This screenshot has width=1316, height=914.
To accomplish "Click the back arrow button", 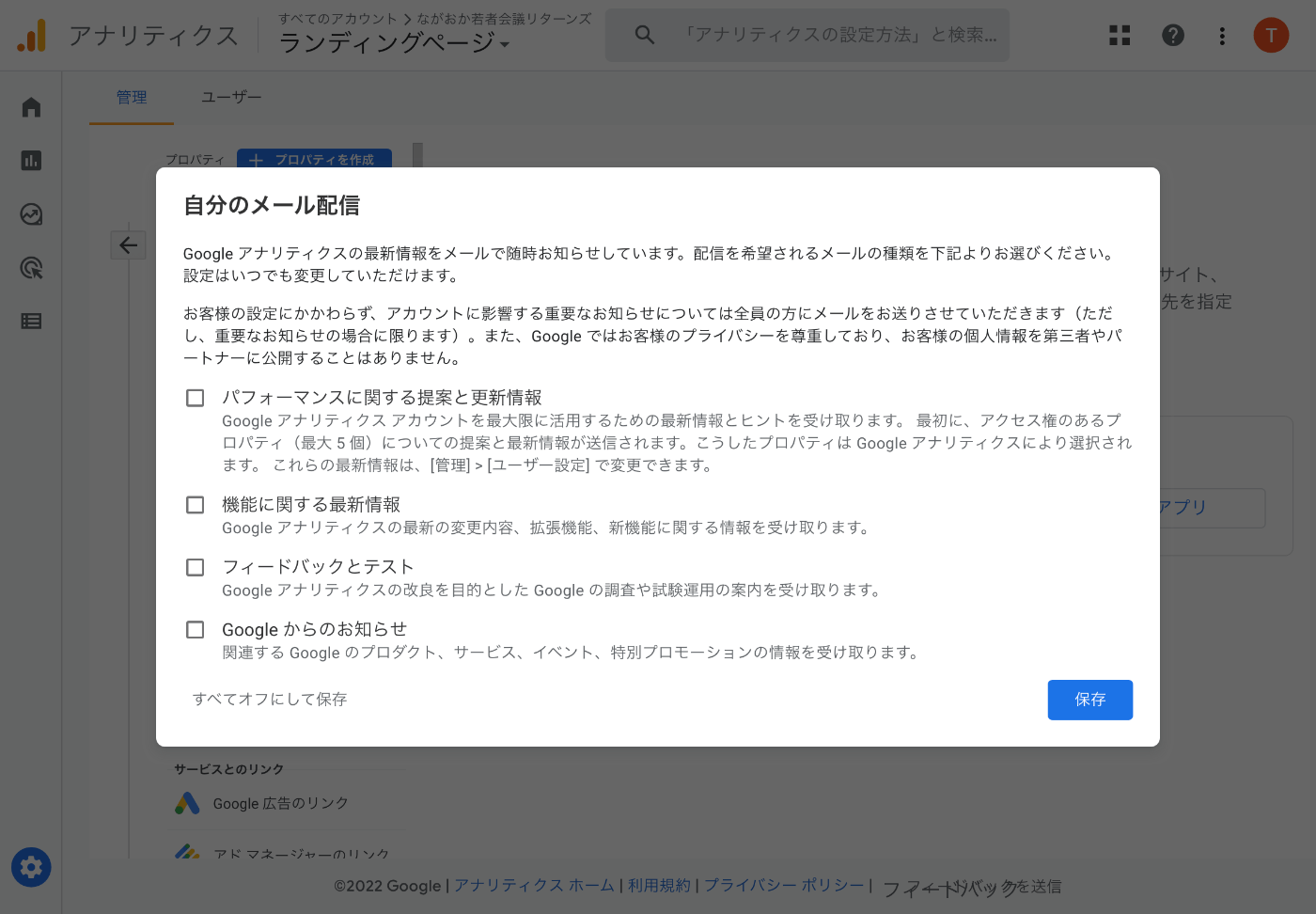I will (129, 245).
